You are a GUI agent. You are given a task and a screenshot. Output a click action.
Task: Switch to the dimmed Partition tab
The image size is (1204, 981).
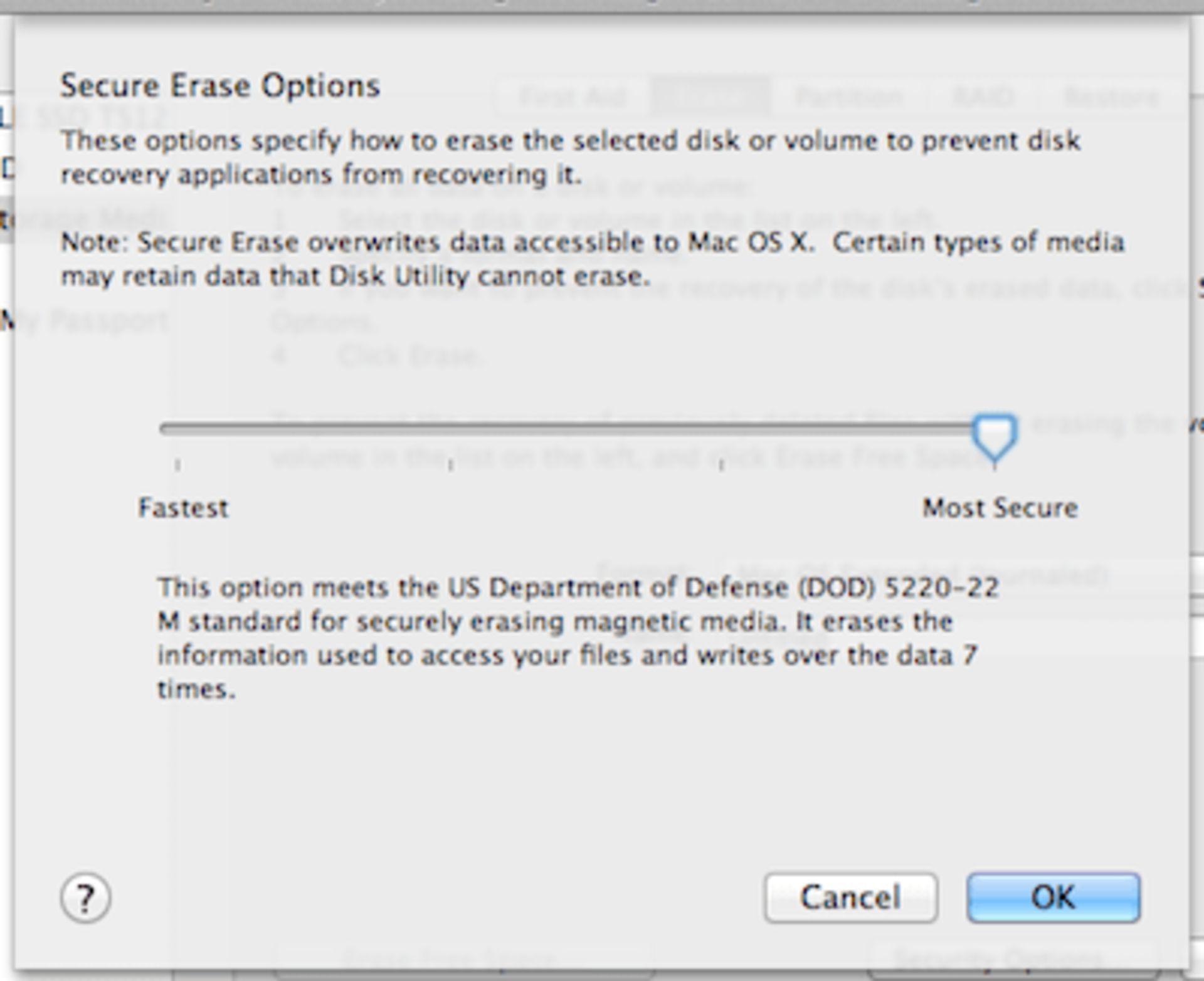click(849, 98)
